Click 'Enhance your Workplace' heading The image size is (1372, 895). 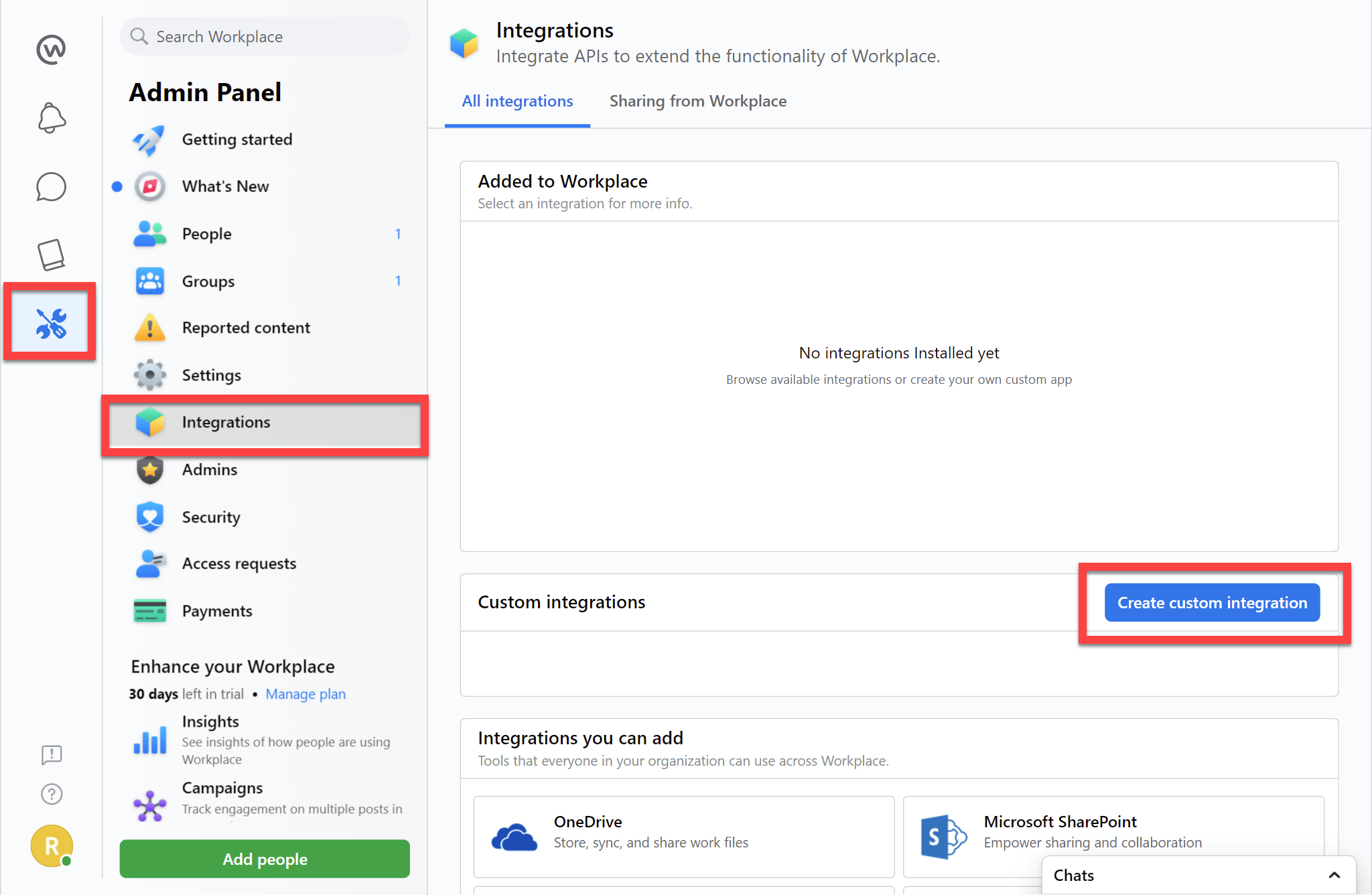point(232,667)
